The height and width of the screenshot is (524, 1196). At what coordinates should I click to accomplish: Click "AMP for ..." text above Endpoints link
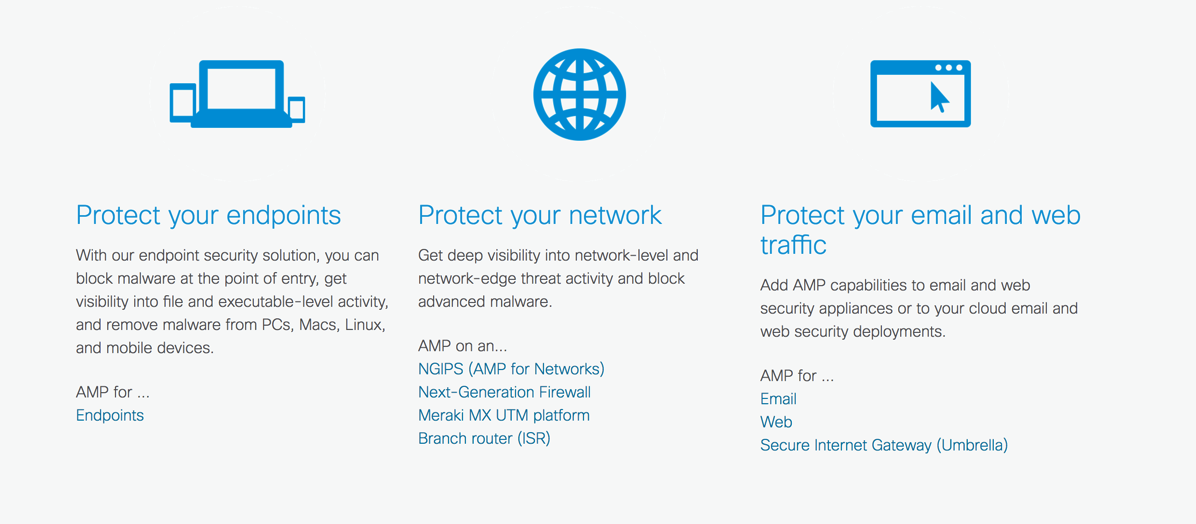(113, 392)
